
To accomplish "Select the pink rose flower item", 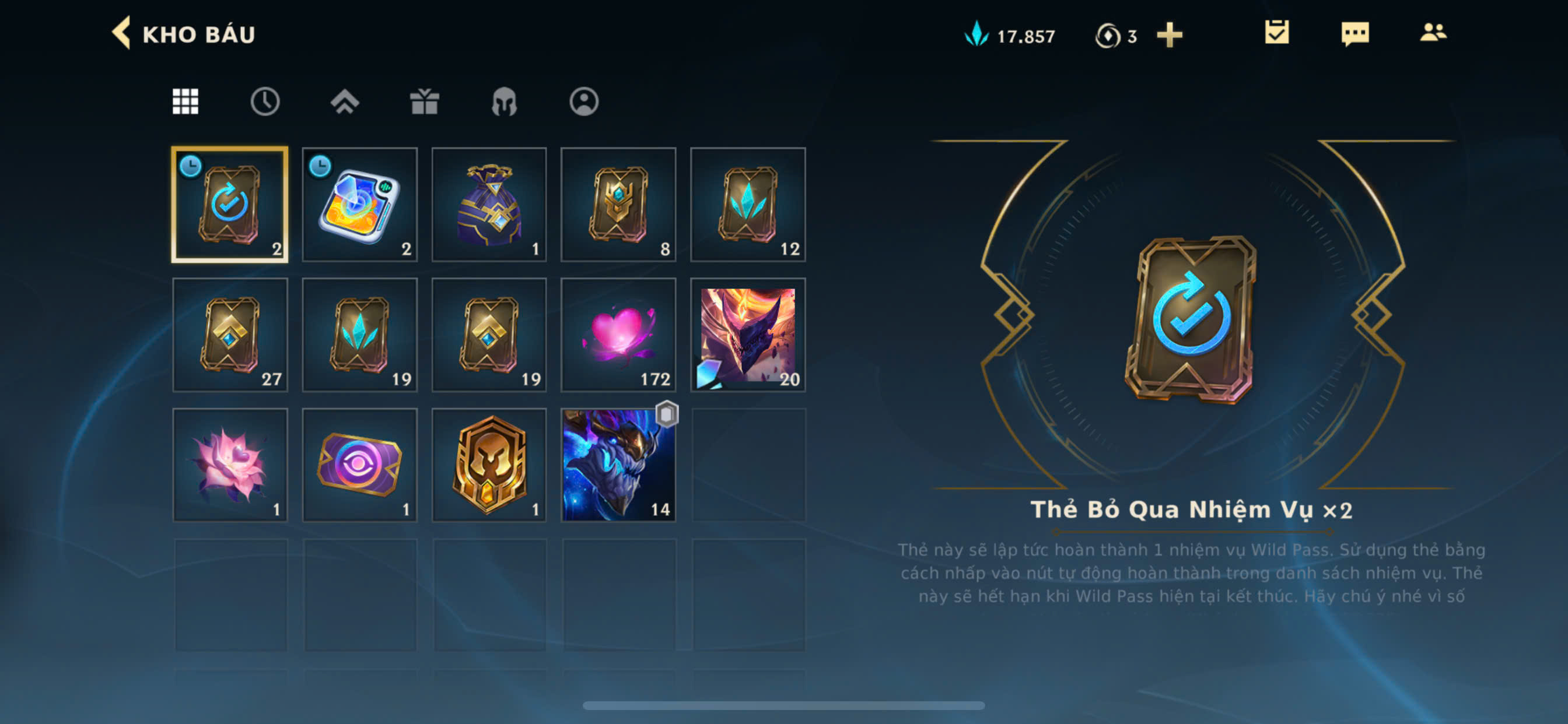I will pyautogui.click(x=230, y=465).
